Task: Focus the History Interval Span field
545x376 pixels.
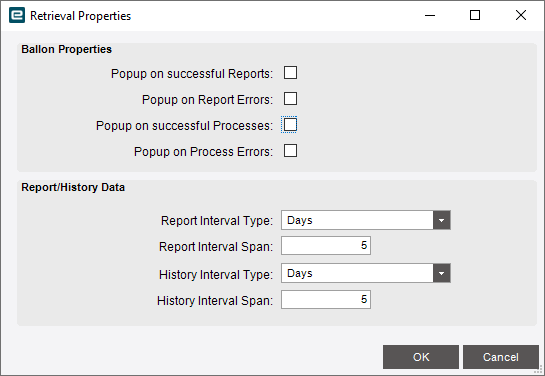Action: pos(326,300)
